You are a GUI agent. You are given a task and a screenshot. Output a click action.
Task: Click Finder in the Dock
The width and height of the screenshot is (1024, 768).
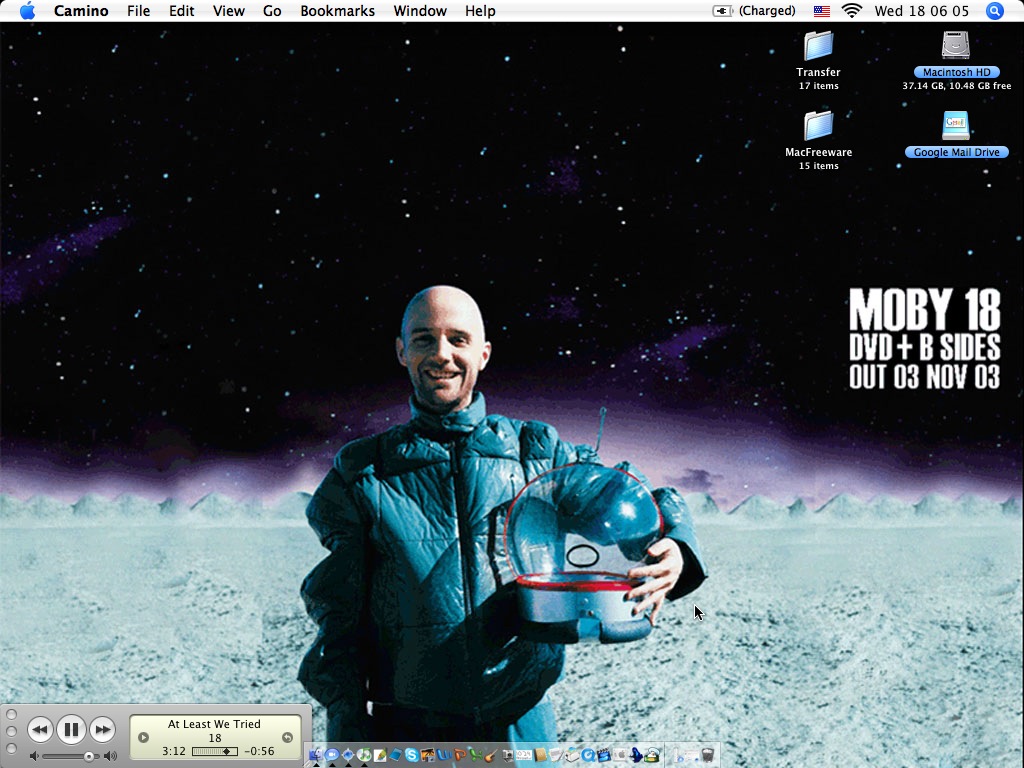click(x=316, y=755)
